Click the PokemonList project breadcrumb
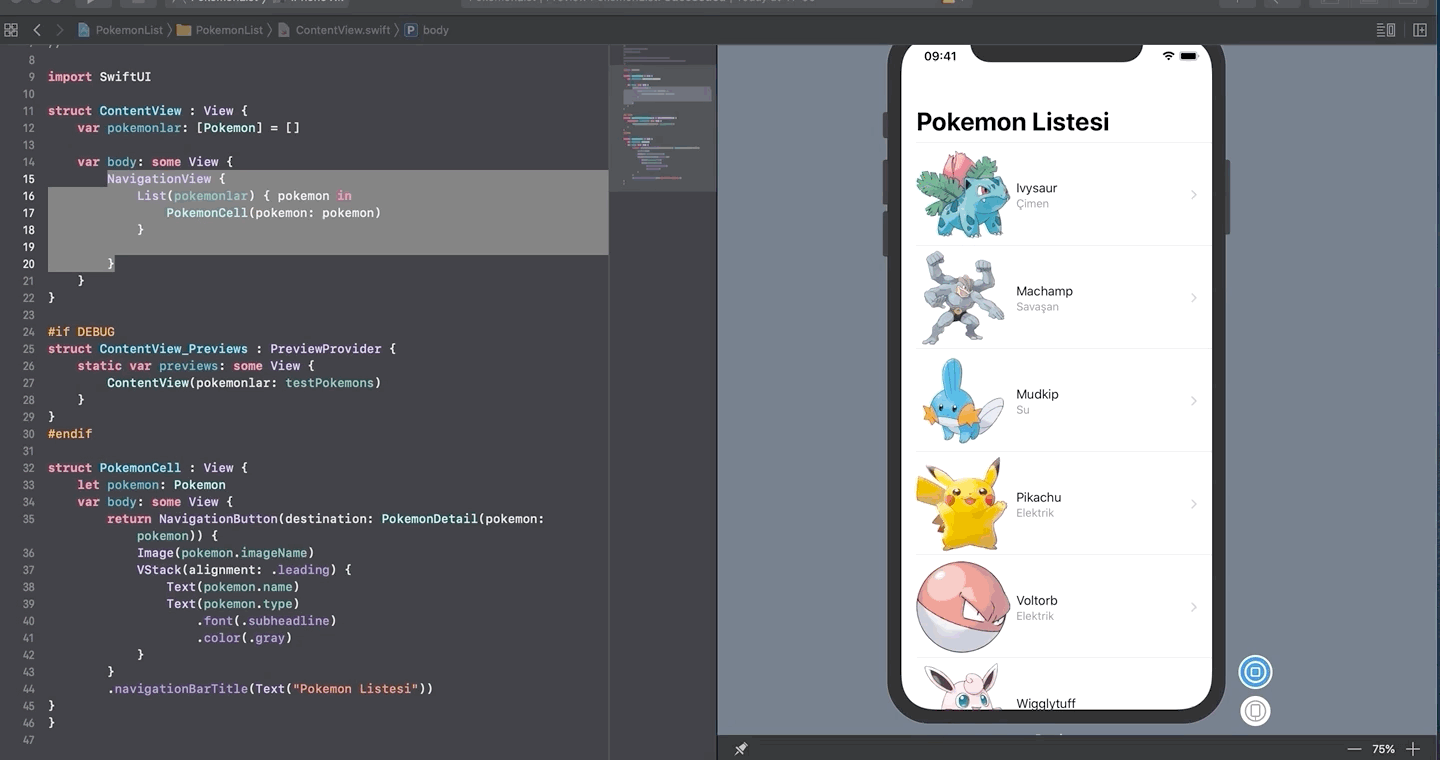Screen dimensions: 1440x760 (121, 30)
